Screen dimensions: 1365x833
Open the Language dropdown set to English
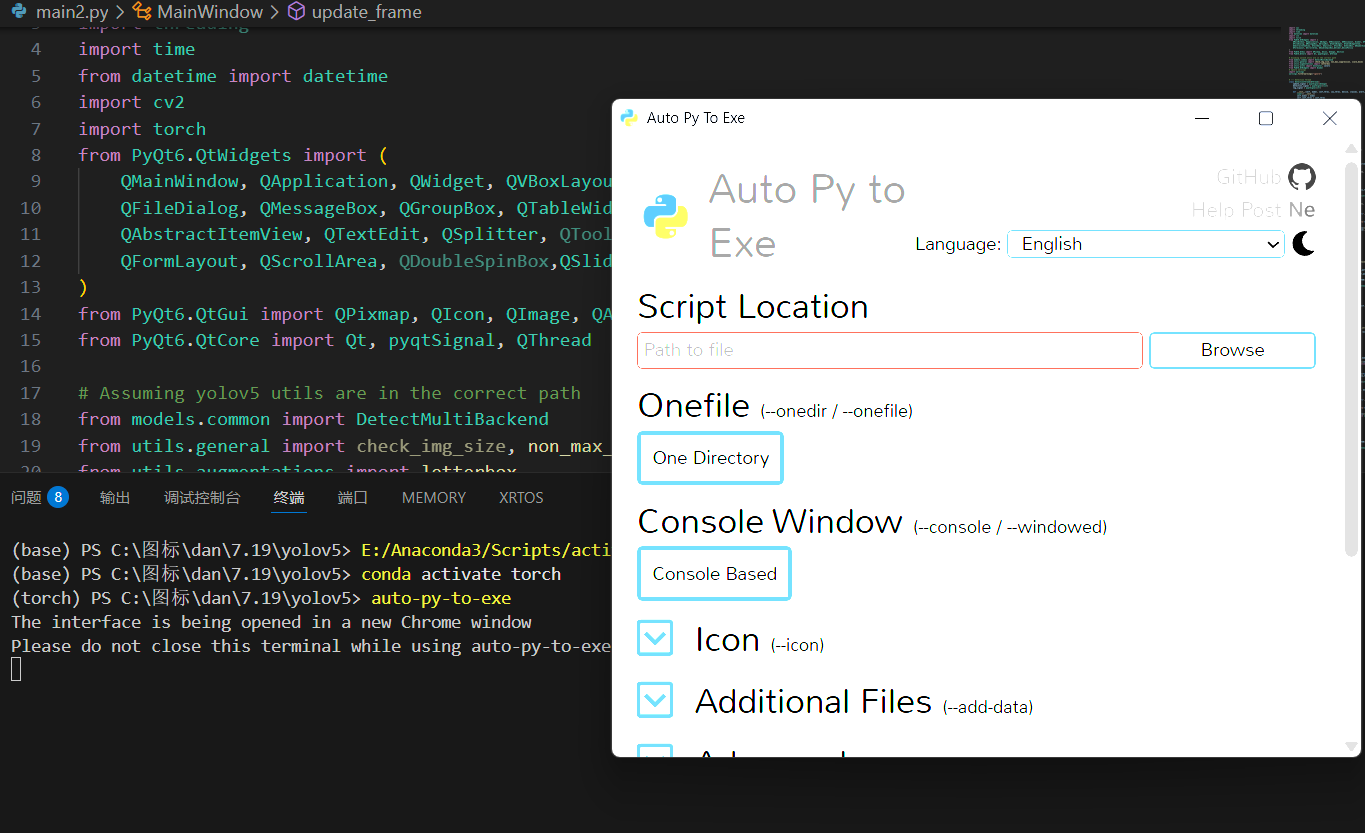point(1145,244)
